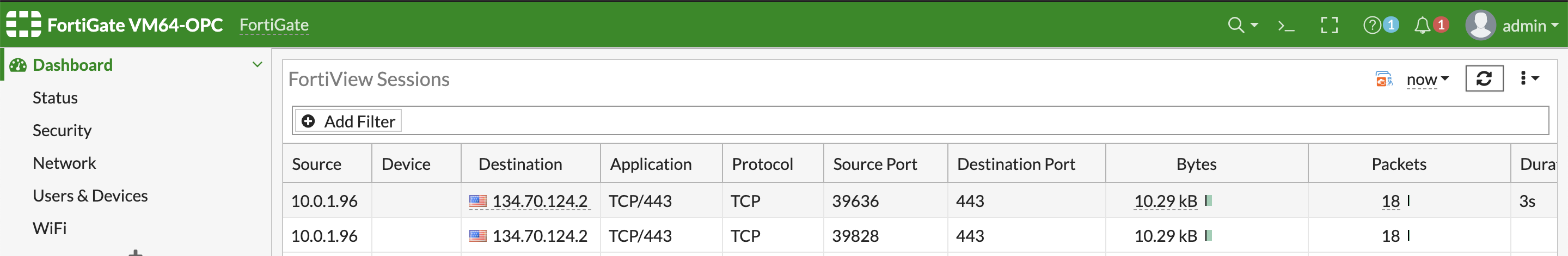The image size is (1568, 256).
Task: Open notifications bell icon
Action: (x=1422, y=26)
